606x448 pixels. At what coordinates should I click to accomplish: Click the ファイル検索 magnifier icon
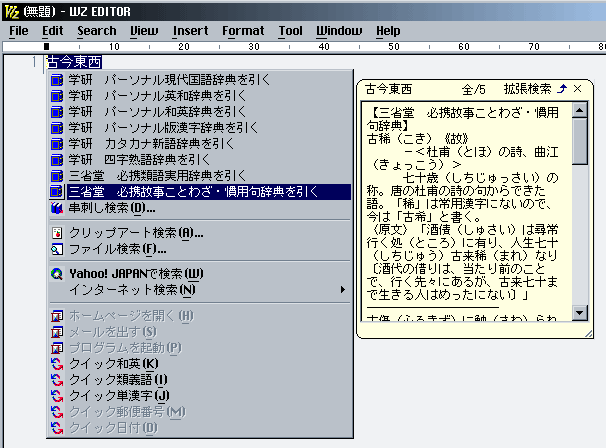click(x=57, y=249)
